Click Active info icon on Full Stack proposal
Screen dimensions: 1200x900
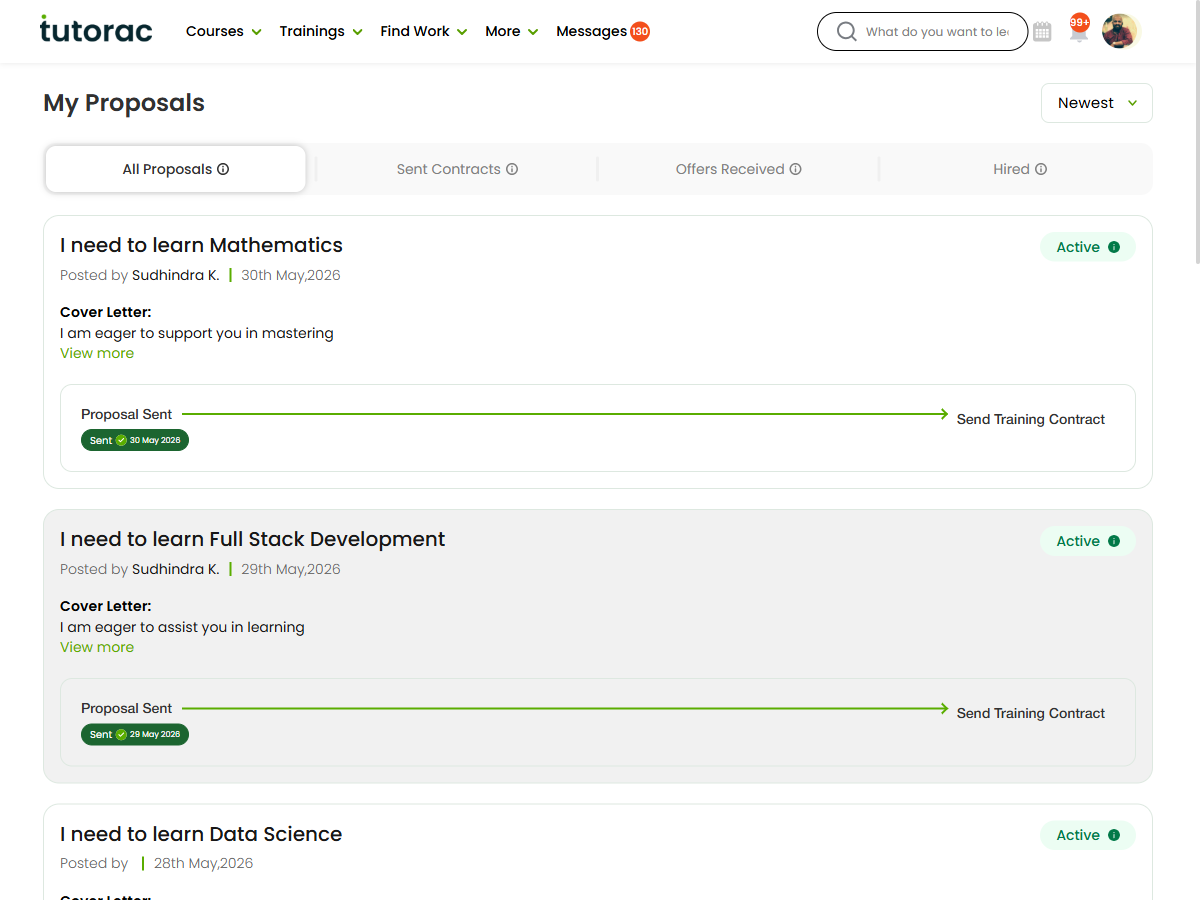[x=1114, y=541]
